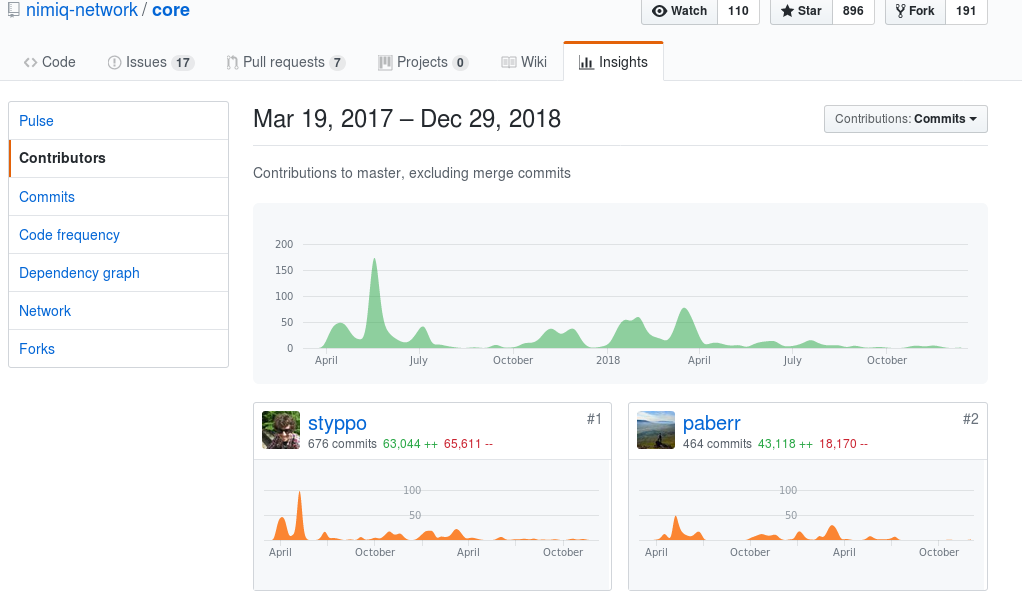The height and width of the screenshot is (600, 1022).
Task: View paberr's 464 commits
Action: (717, 444)
